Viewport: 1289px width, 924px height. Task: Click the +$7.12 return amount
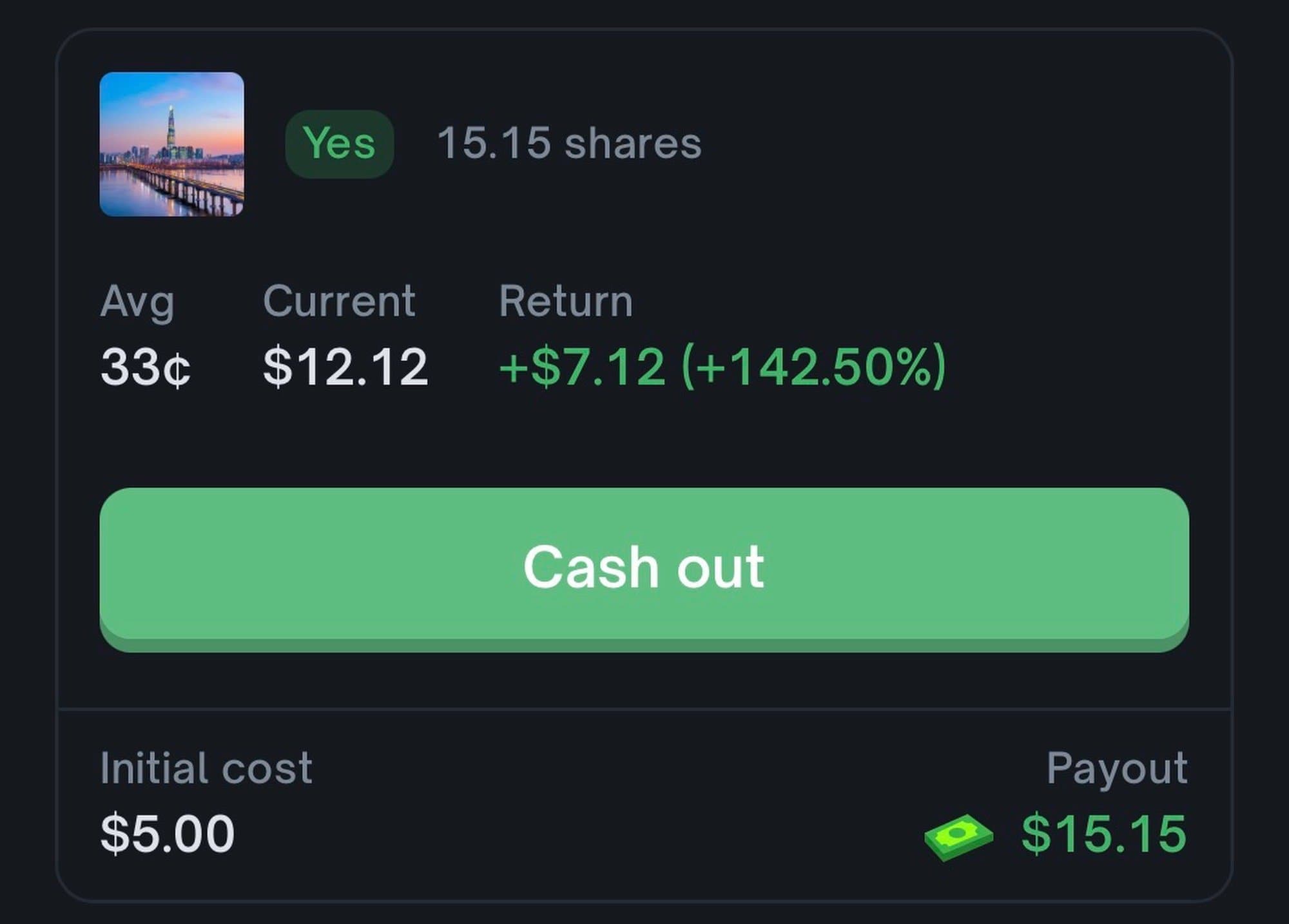(x=582, y=367)
